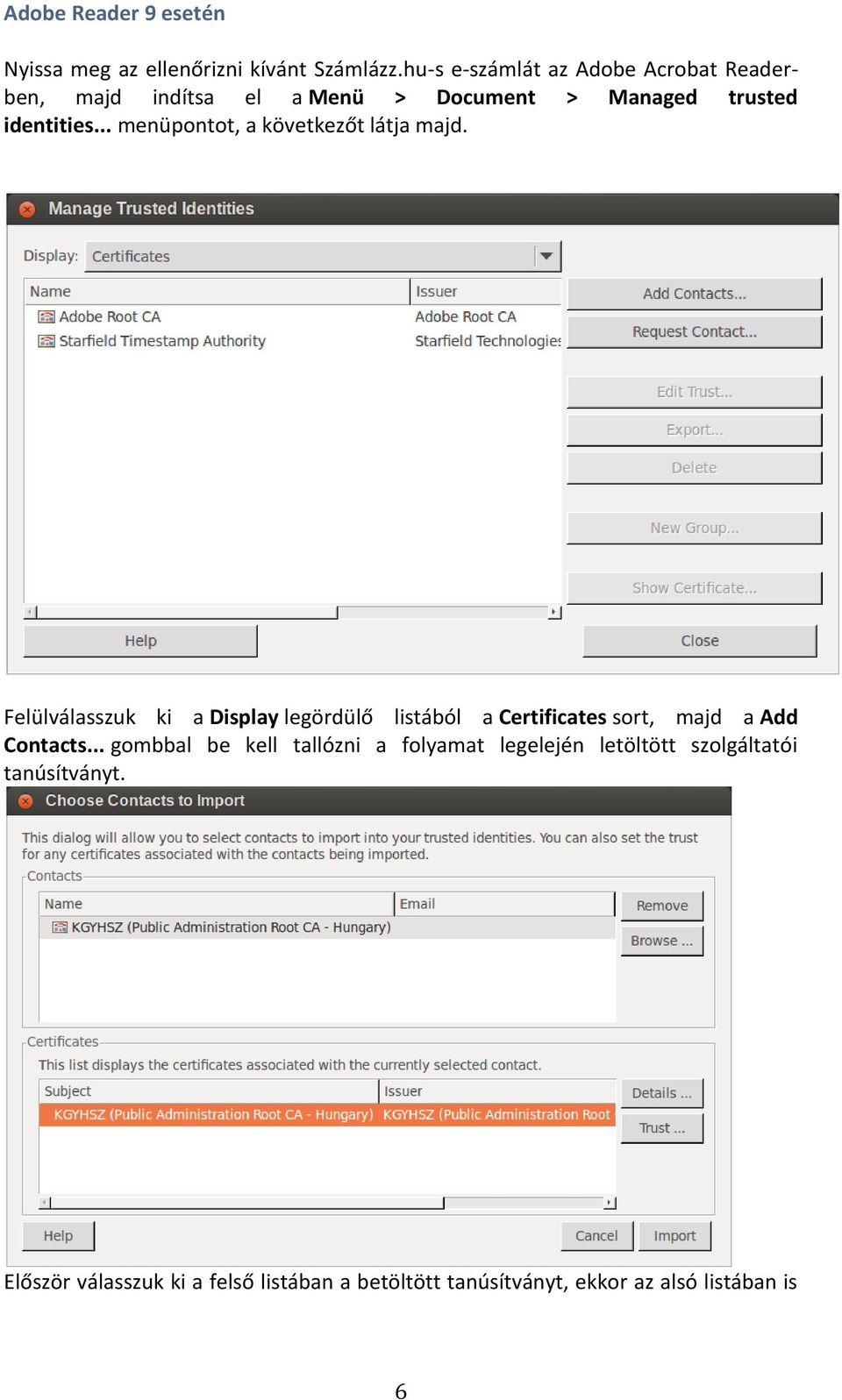Click the New Group... button
Viewport: 842px width, 1400px height.
click(695, 528)
